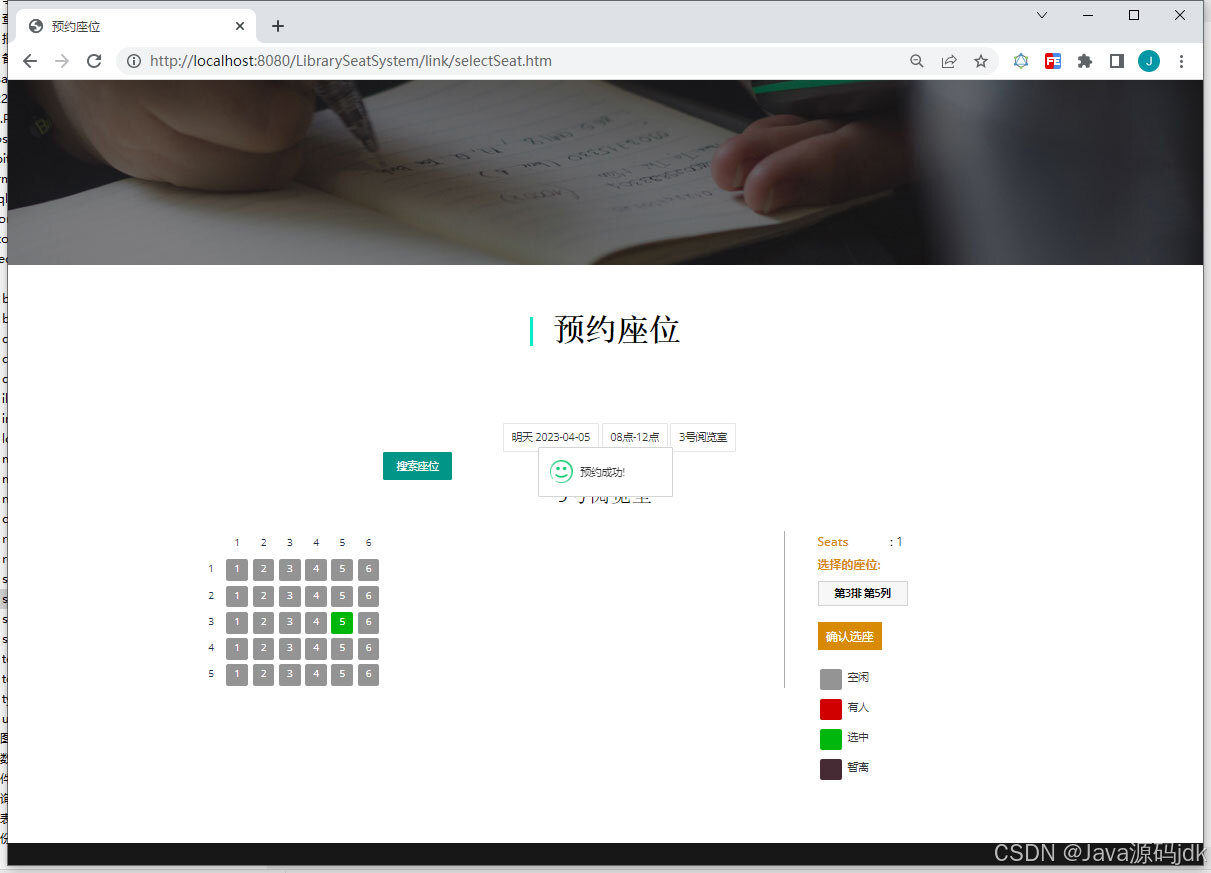Image resolution: width=1211 pixels, height=873 pixels.
Task: Bookmark this page with the star icon
Action: (981, 61)
